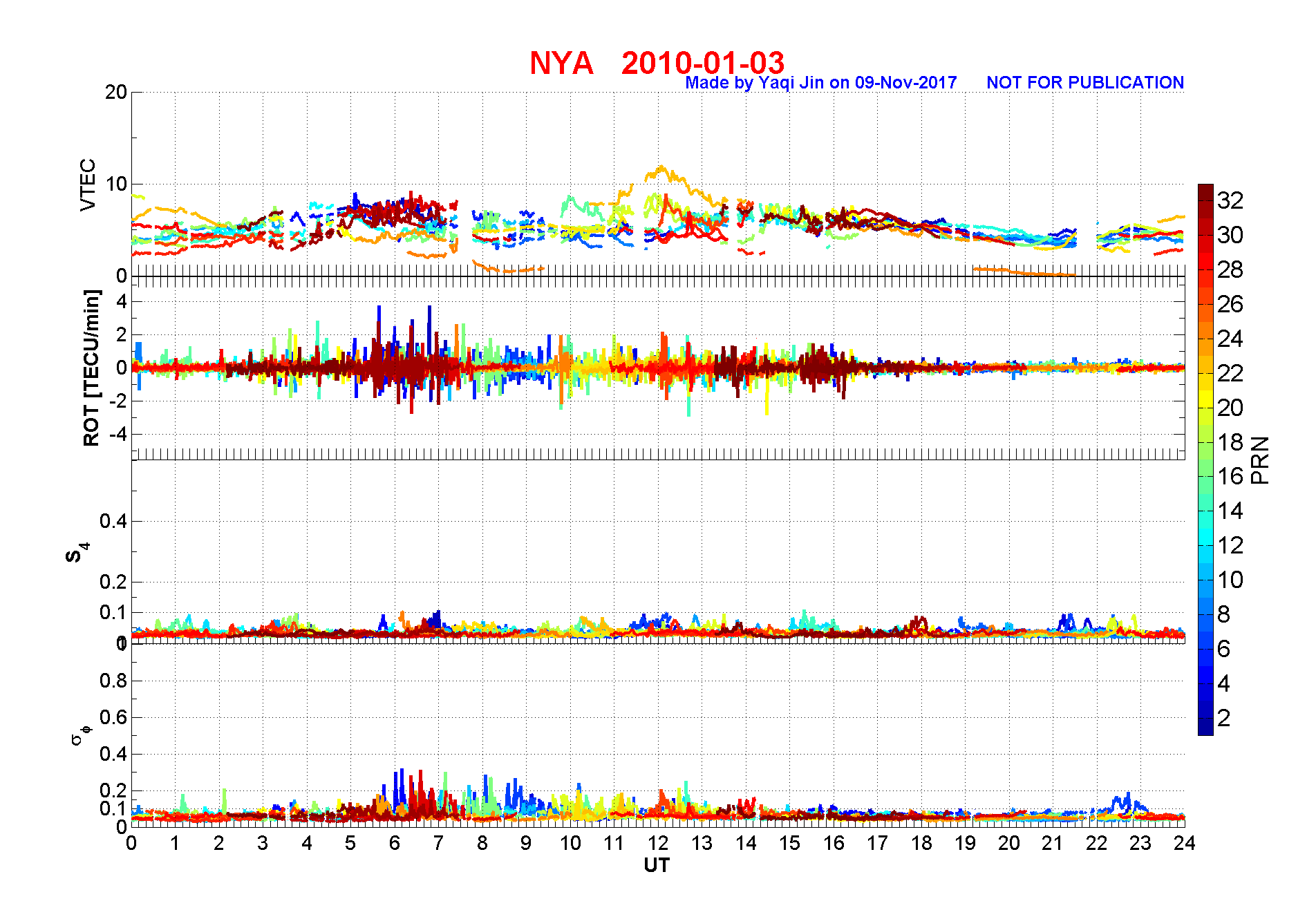Click the plot title 'NYA 2010-01-03'
This screenshot has width=1316, height=919.
coord(657,63)
